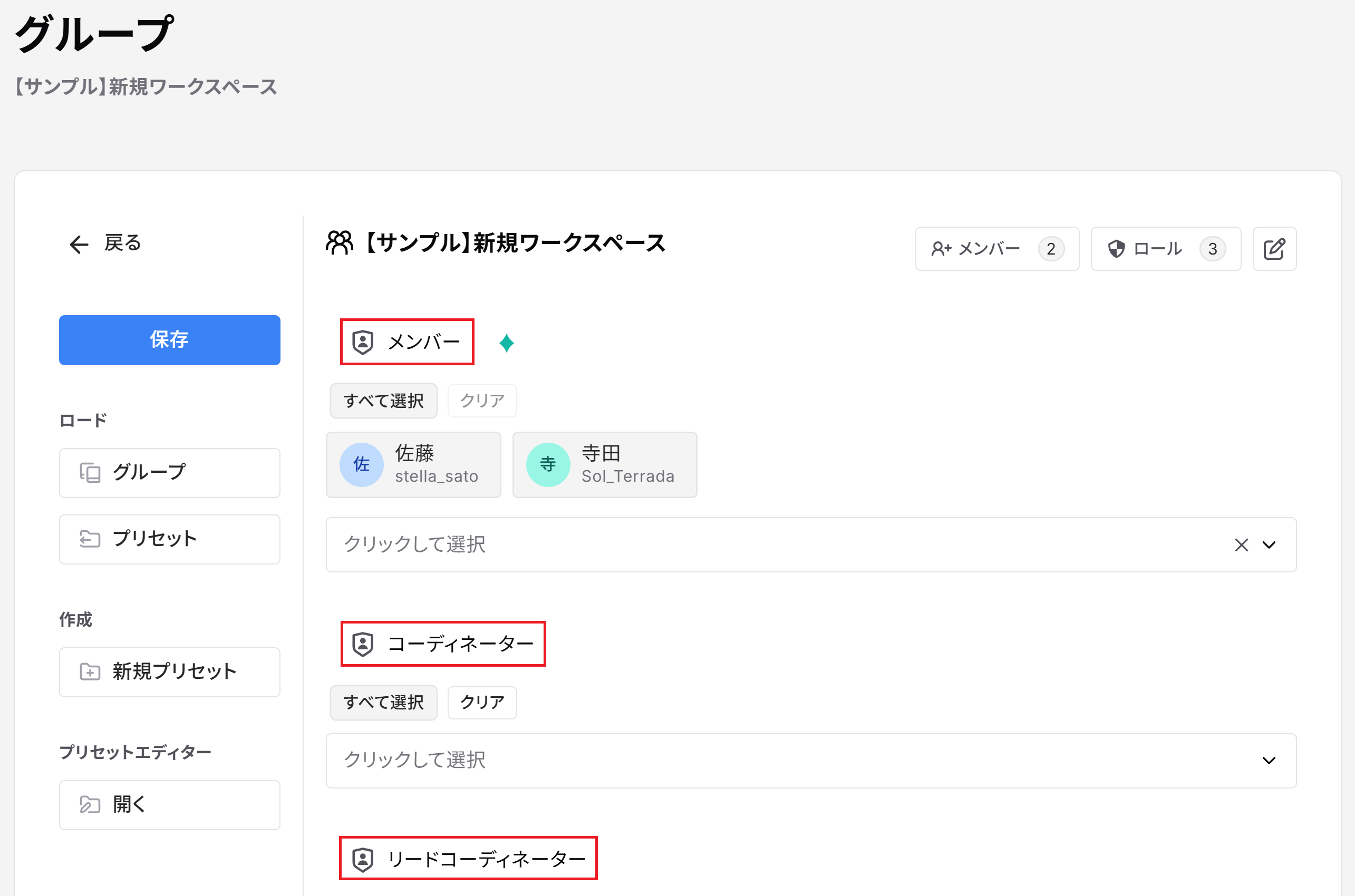The width and height of the screenshot is (1355, 896).
Task: Click the グループ page heading
Action: click(x=94, y=34)
